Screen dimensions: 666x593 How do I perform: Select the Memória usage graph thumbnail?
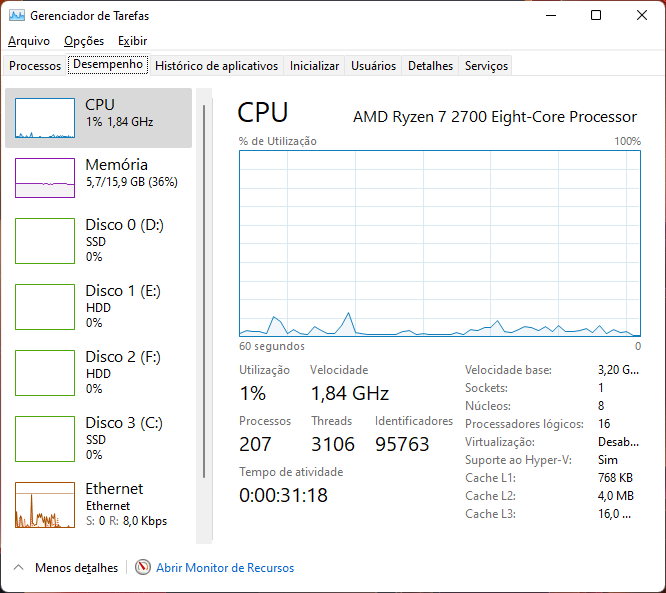pyautogui.click(x=45, y=178)
